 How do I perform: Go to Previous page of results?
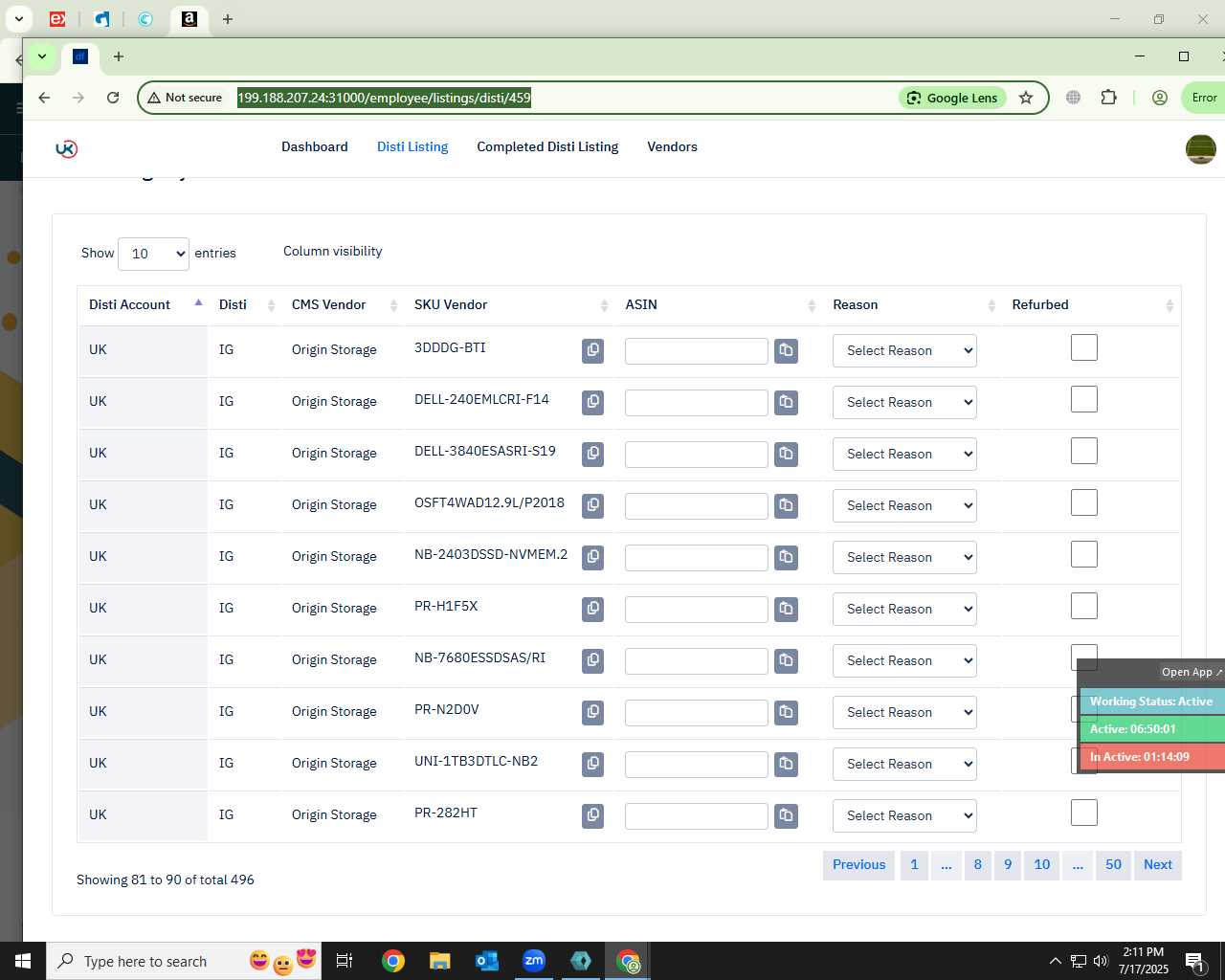tap(858, 865)
